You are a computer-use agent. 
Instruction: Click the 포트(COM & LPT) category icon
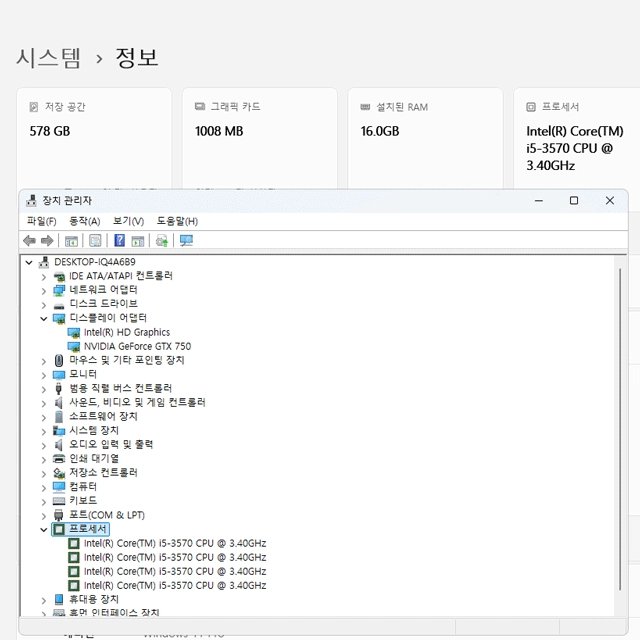click(x=59, y=515)
